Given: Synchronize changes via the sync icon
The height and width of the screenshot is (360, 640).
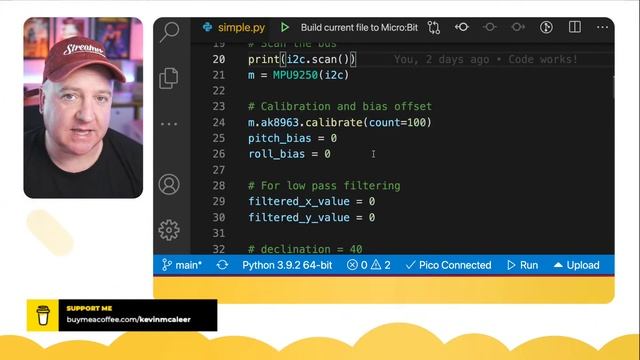Looking at the screenshot, I should [x=222, y=265].
